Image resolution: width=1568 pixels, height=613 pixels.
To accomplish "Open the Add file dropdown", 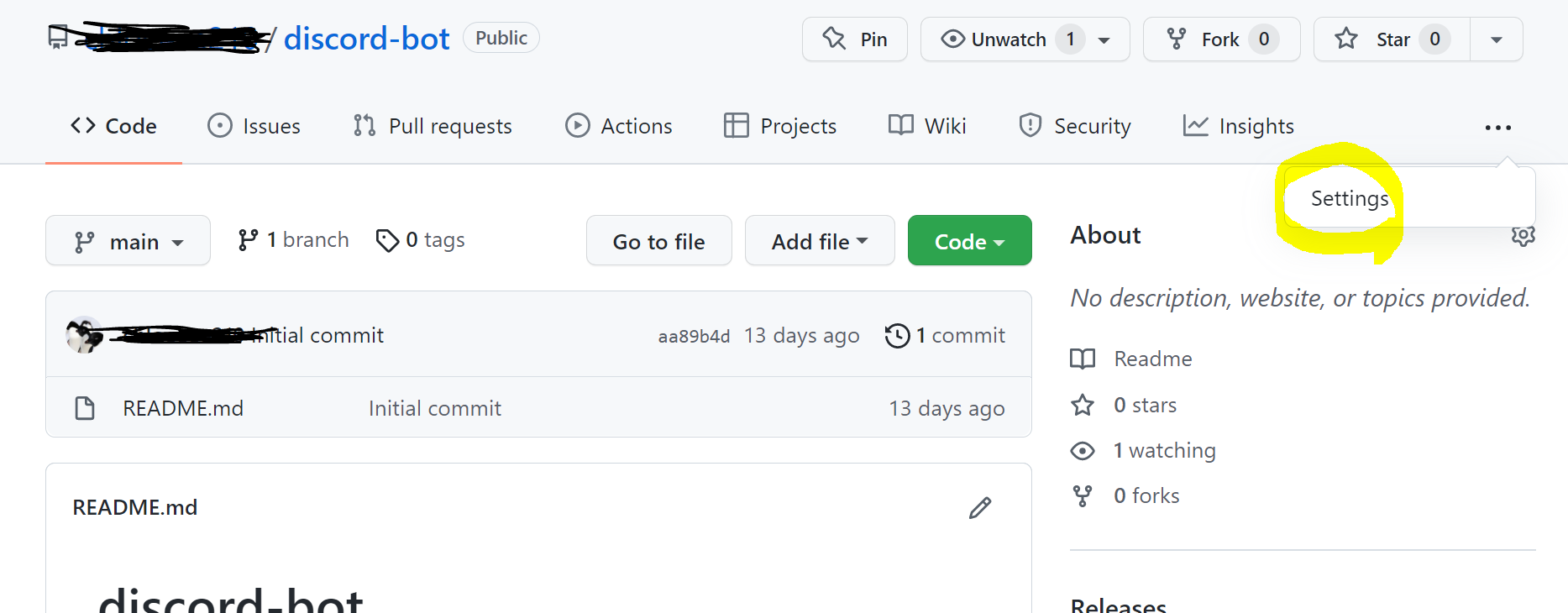I will click(820, 241).
